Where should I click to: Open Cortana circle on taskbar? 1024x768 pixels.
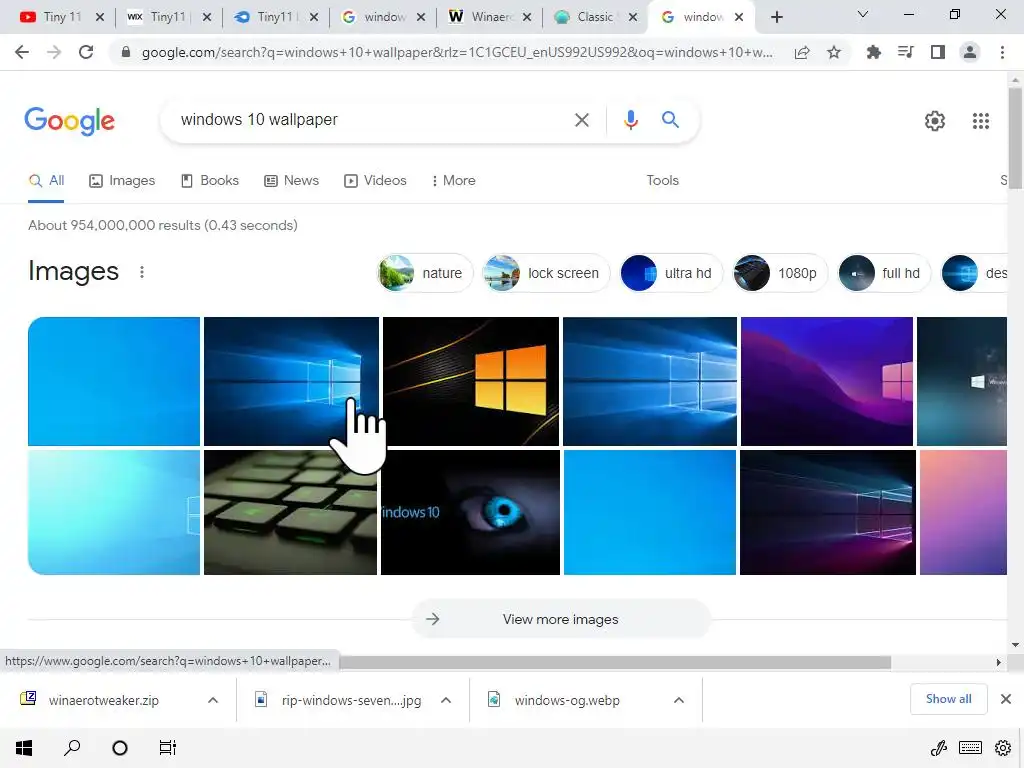click(120, 748)
